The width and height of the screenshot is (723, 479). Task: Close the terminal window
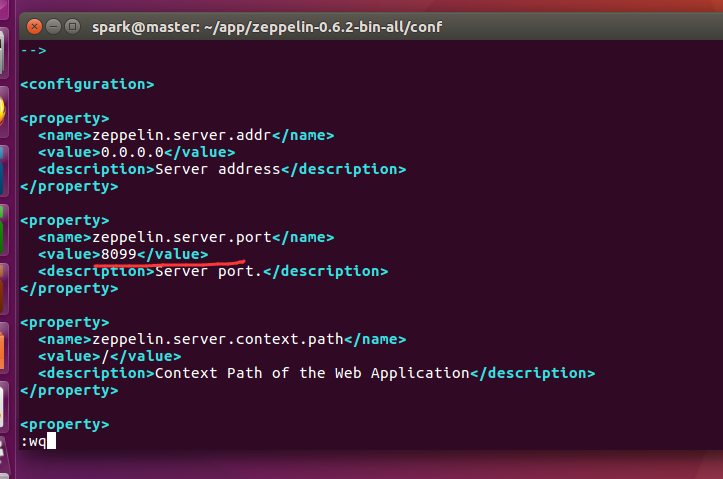34,27
